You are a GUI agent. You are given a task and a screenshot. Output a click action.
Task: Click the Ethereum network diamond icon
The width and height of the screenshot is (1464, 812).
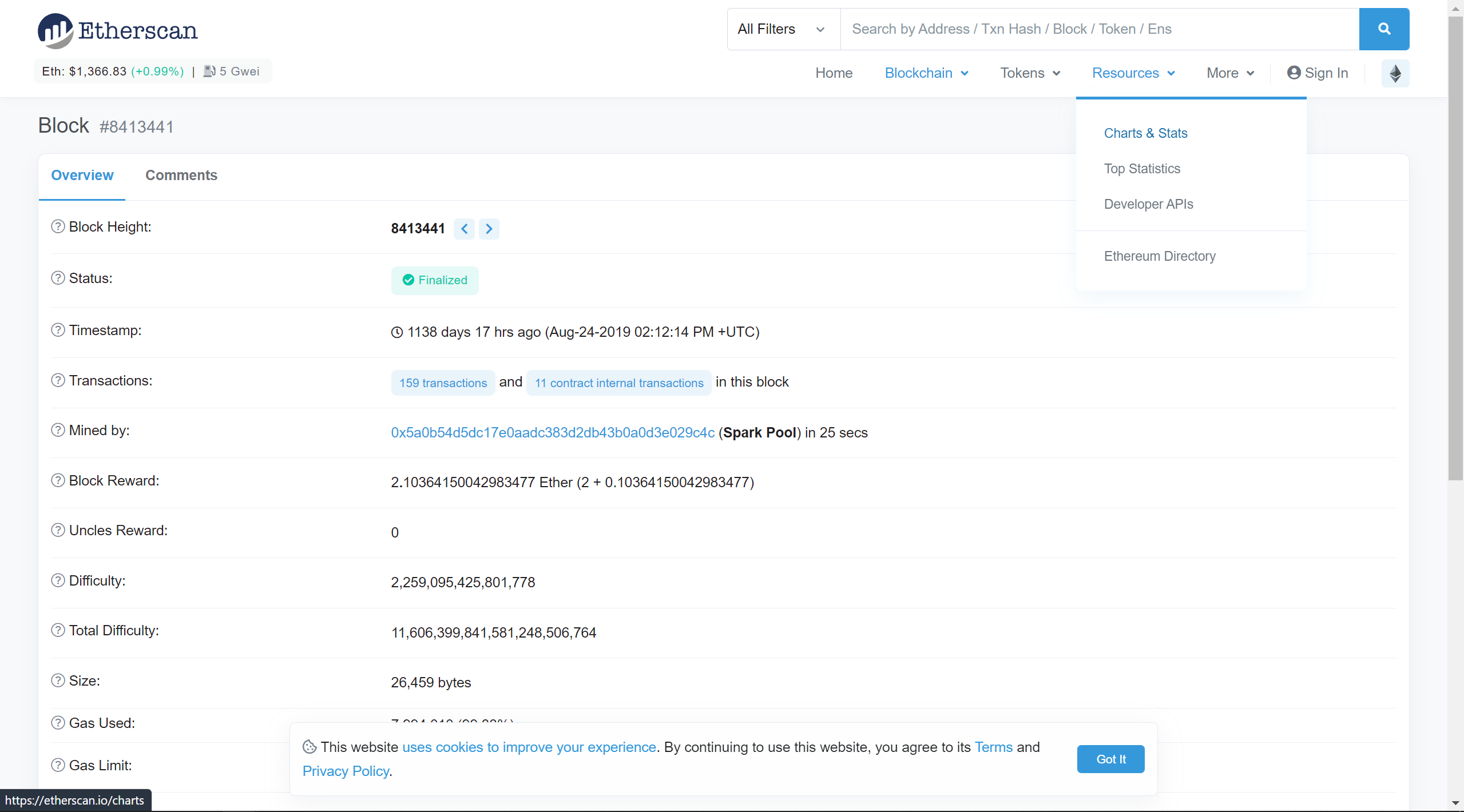pos(1395,73)
